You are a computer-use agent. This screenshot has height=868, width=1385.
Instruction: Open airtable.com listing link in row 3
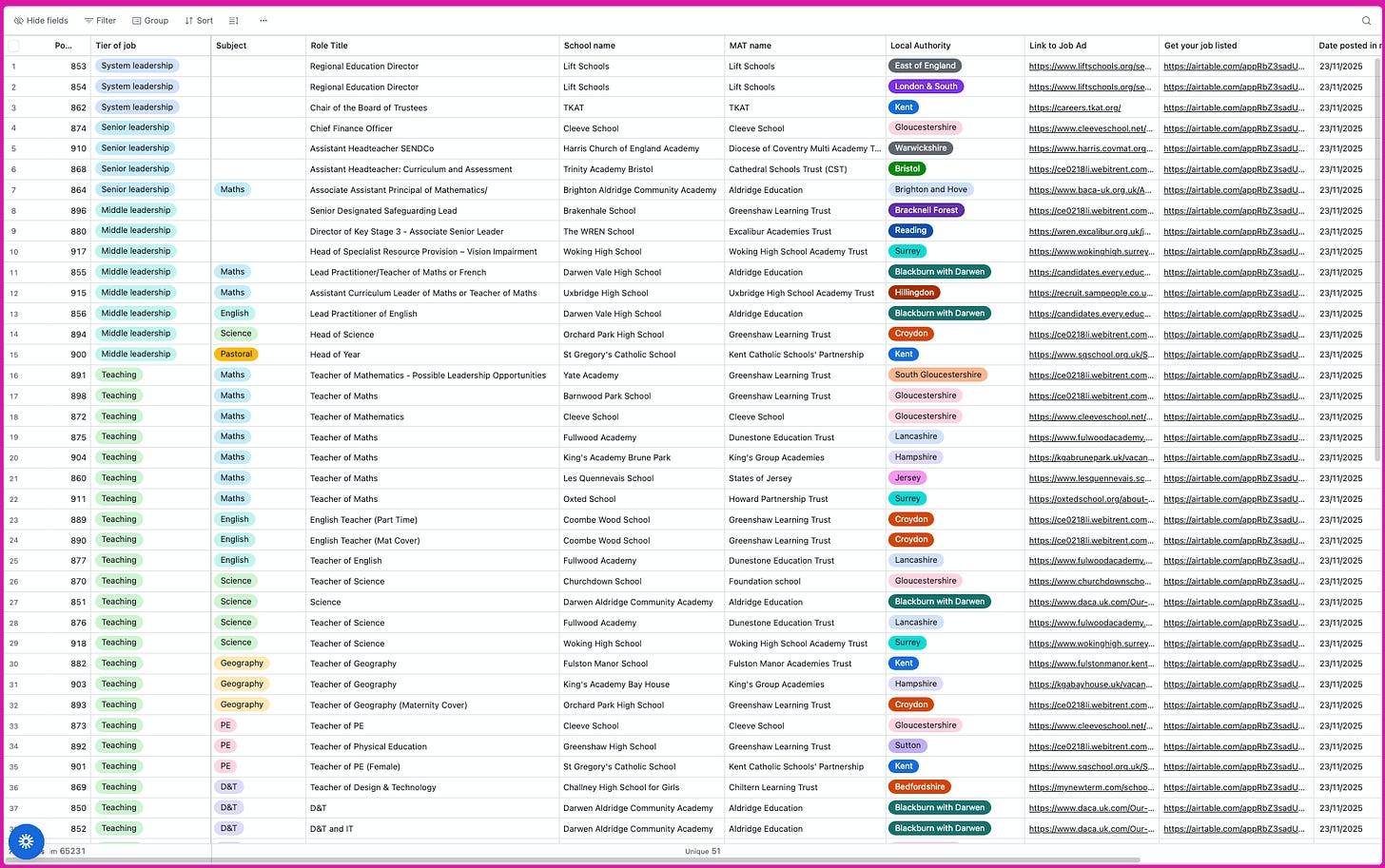pyautogui.click(x=1235, y=107)
